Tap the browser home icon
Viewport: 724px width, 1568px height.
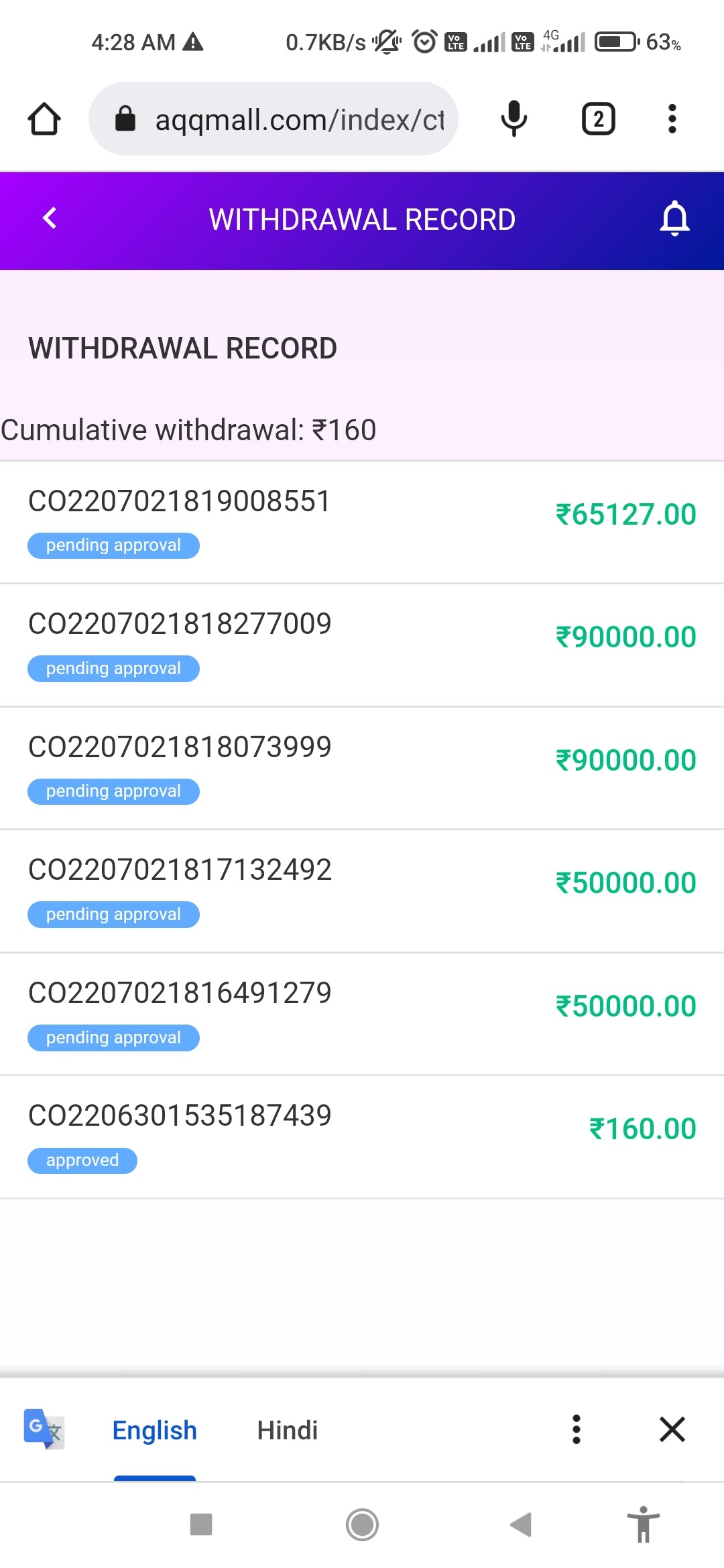coord(44,119)
